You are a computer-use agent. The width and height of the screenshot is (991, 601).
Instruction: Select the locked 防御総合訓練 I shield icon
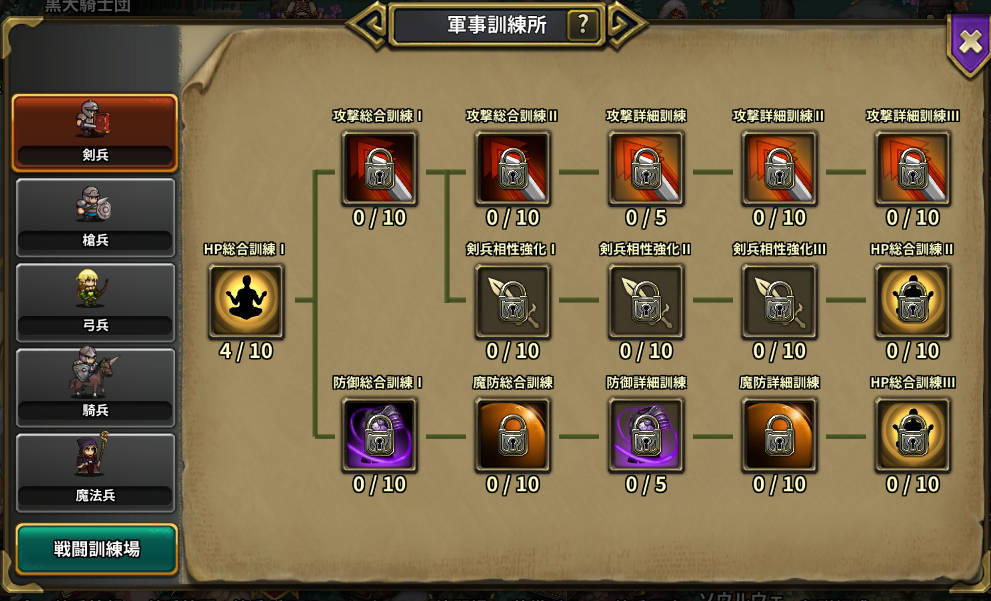point(379,435)
